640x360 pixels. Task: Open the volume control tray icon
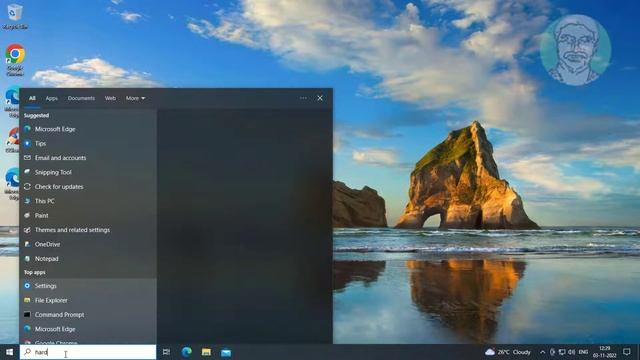[x=571, y=352]
